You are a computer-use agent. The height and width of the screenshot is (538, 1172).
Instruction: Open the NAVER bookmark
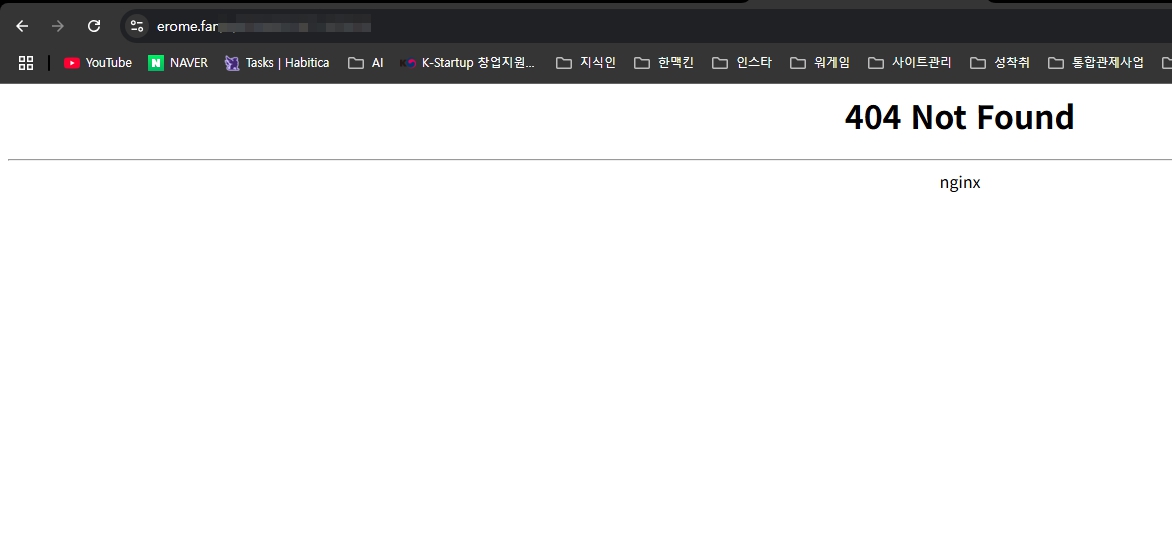coord(178,63)
